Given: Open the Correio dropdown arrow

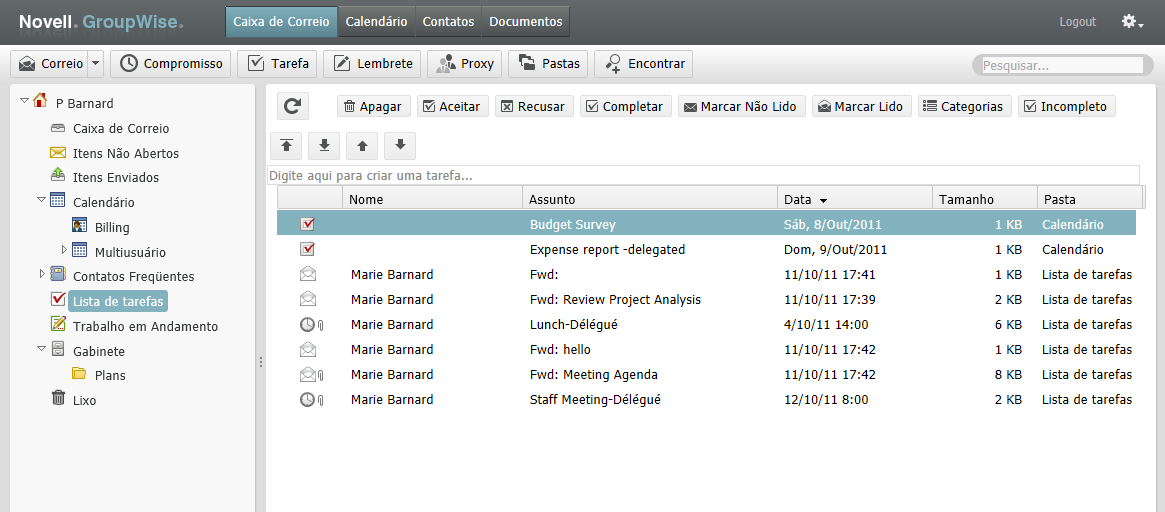Looking at the screenshot, I should click(95, 64).
